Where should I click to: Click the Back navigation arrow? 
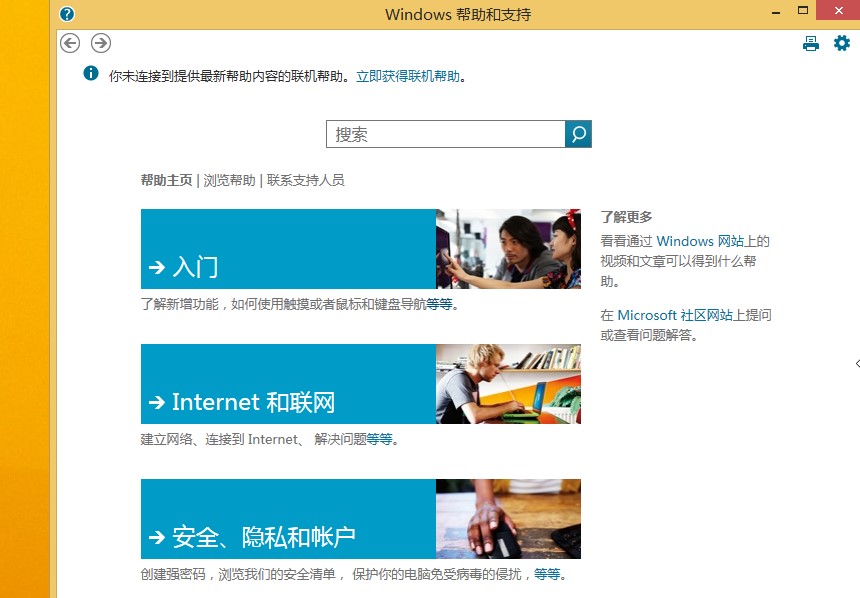69,43
